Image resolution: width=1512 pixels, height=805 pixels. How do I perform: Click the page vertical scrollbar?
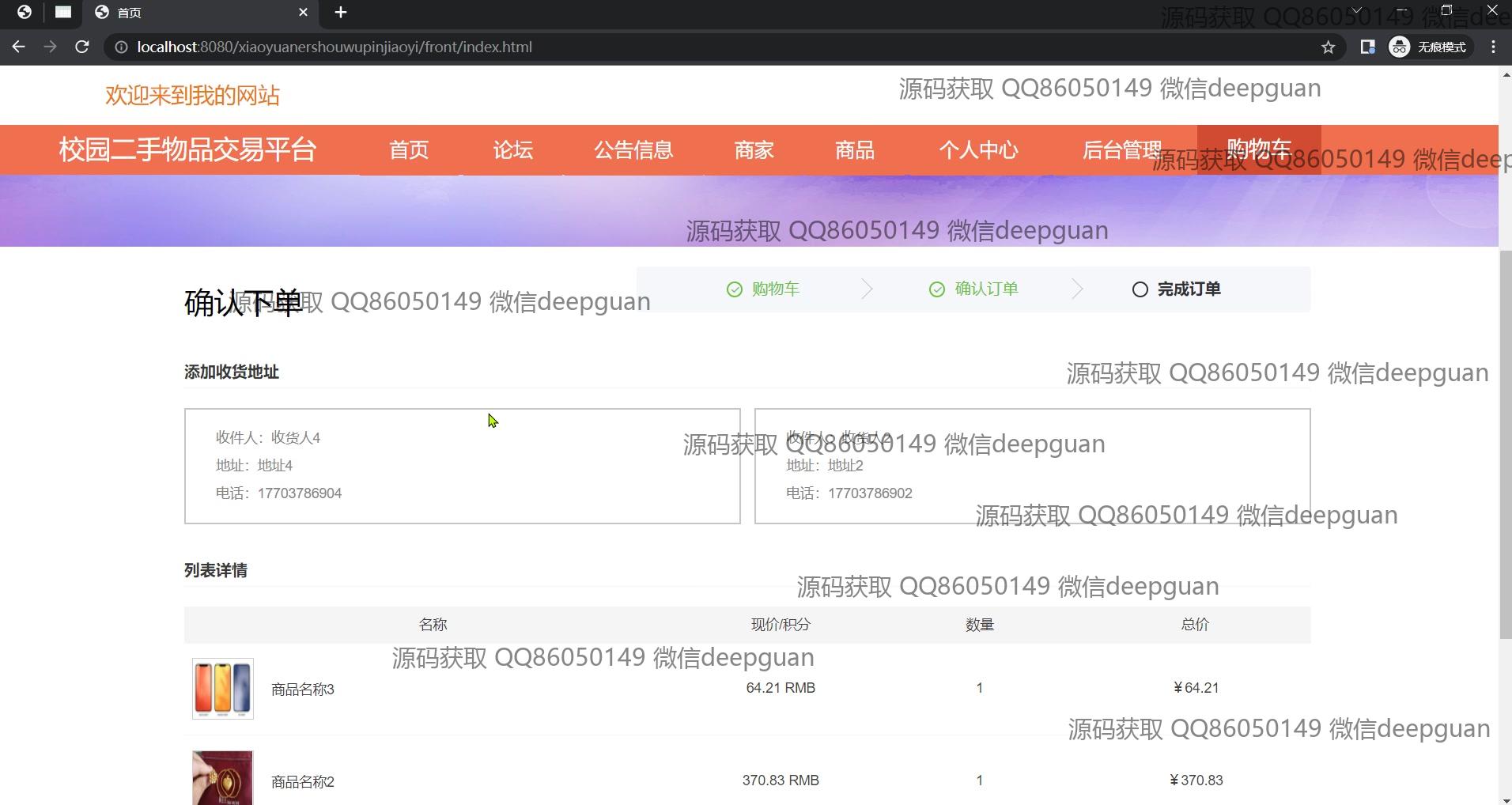[1505, 443]
